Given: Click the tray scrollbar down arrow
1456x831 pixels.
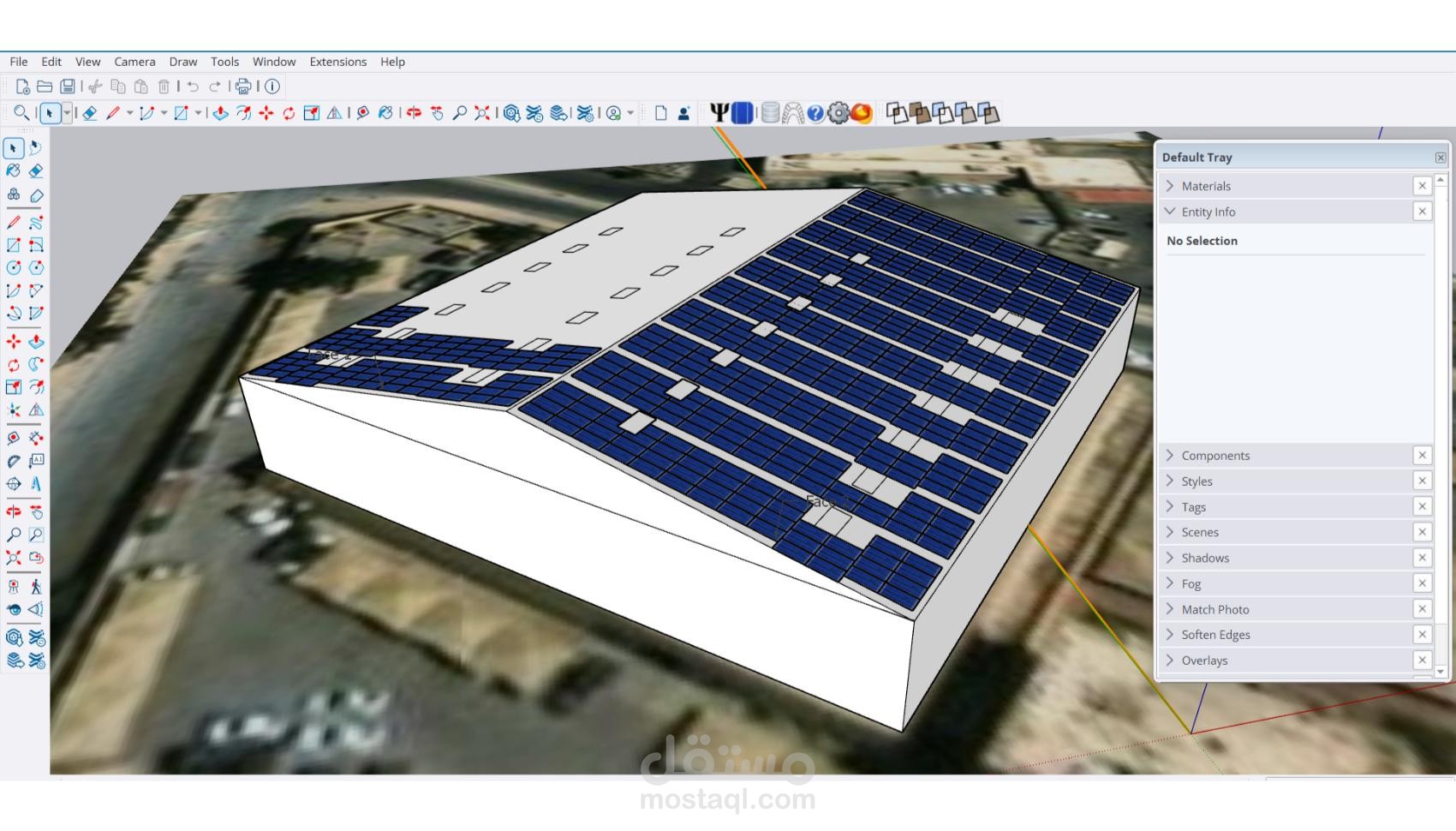Looking at the screenshot, I should point(1441,672).
